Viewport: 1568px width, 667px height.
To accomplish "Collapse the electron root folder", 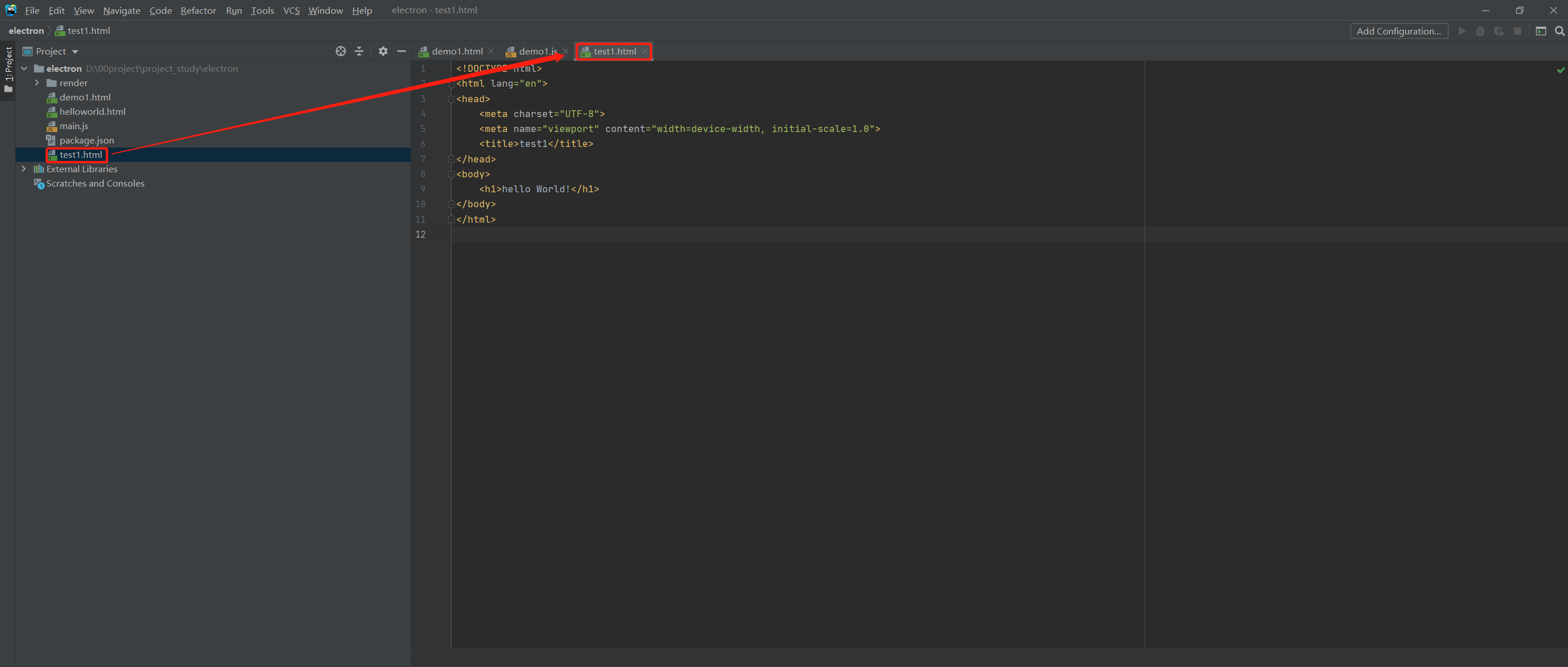I will 24,68.
